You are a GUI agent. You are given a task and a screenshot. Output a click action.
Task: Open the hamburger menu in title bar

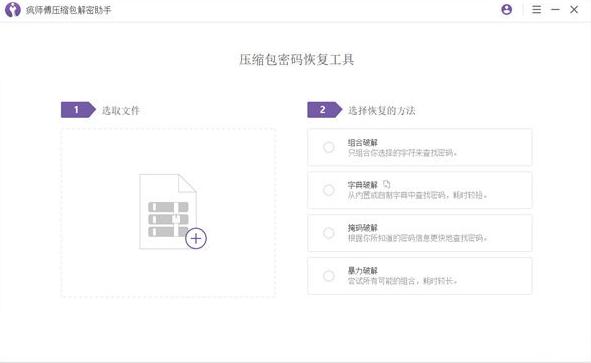[536, 9]
